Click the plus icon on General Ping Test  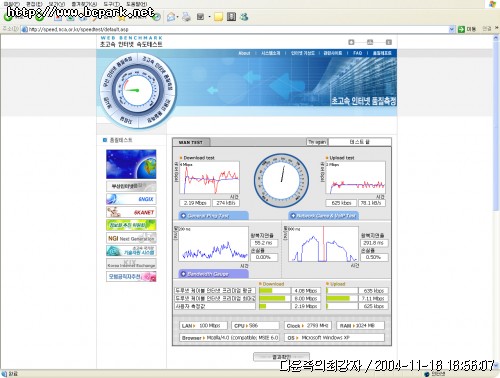[x=183, y=216]
